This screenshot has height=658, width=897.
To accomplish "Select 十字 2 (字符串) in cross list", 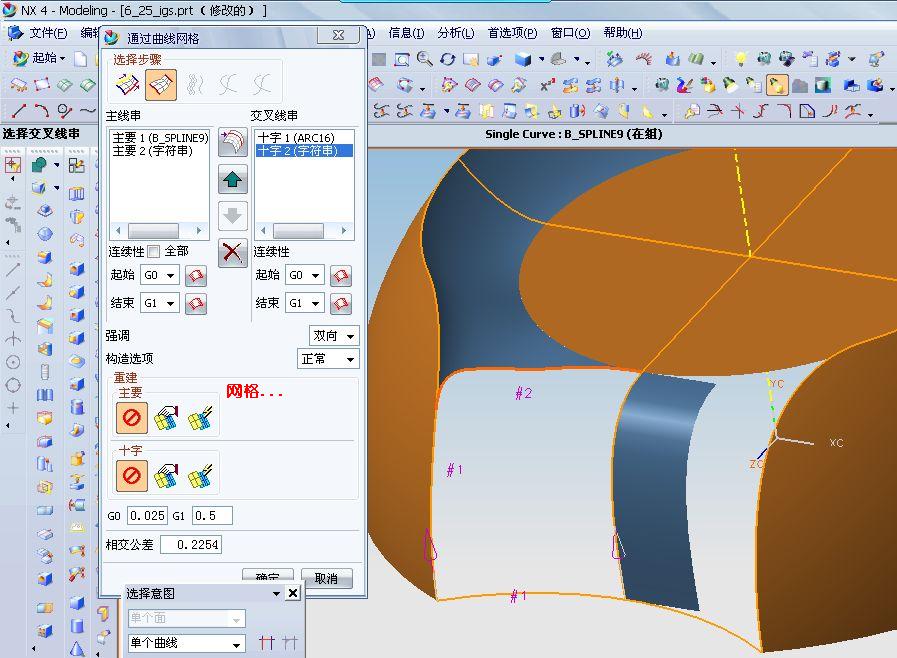I will 304,151.
